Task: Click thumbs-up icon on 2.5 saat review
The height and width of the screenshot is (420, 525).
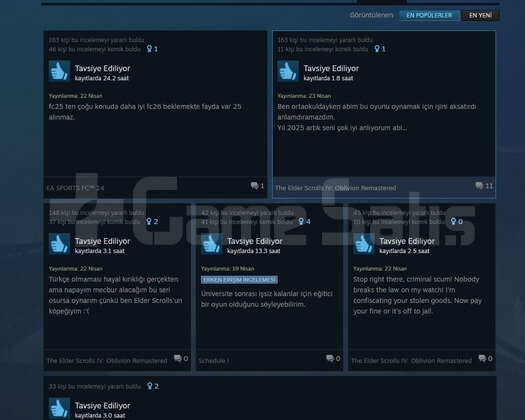Action: [x=364, y=244]
